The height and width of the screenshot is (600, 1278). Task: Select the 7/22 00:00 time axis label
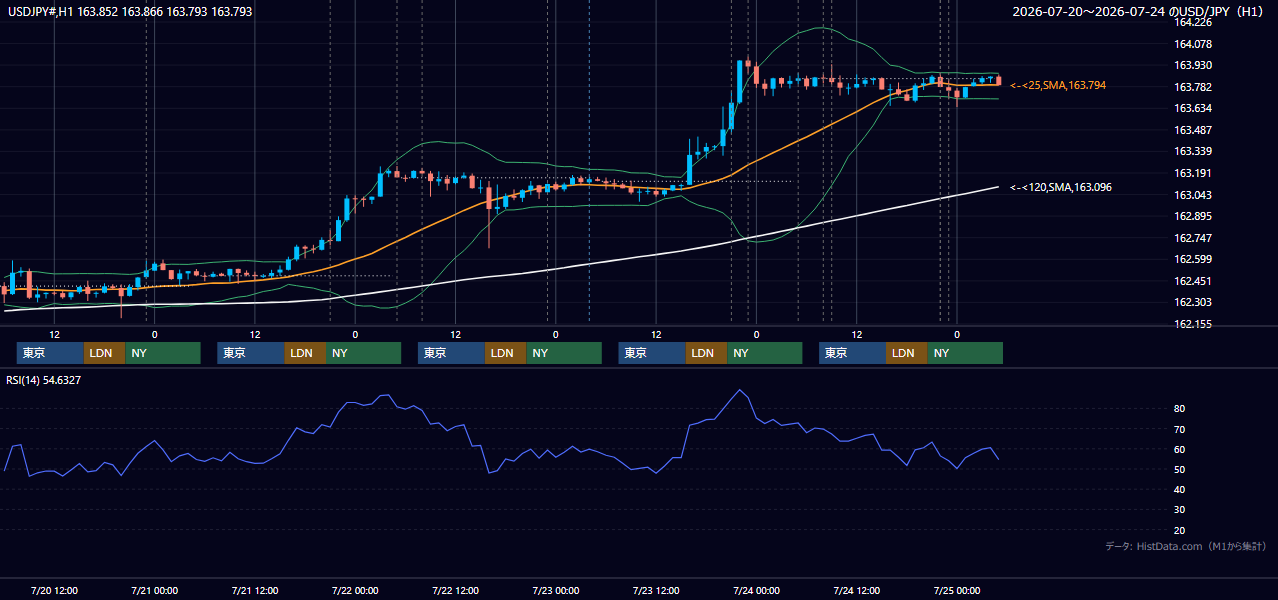pyautogui.click(x=355, y=590)
